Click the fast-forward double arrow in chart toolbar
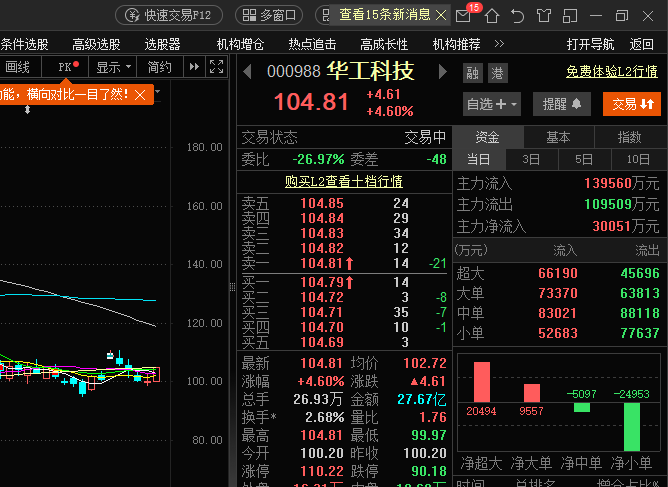Image resolution: width=668 pixels, height=487 pixels. coord(194,66)
